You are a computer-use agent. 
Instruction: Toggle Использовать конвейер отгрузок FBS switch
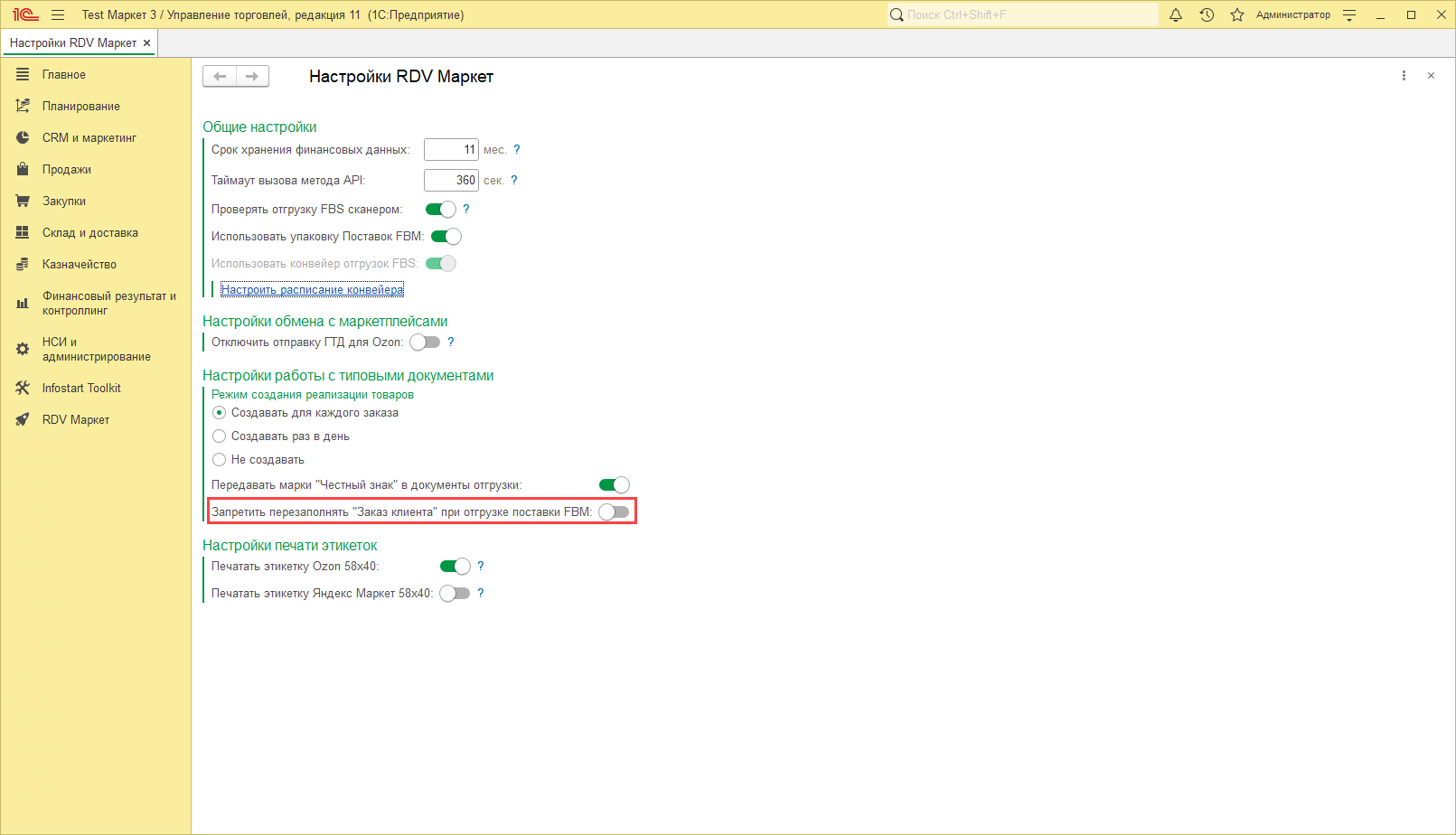click(x=441, y=263)
